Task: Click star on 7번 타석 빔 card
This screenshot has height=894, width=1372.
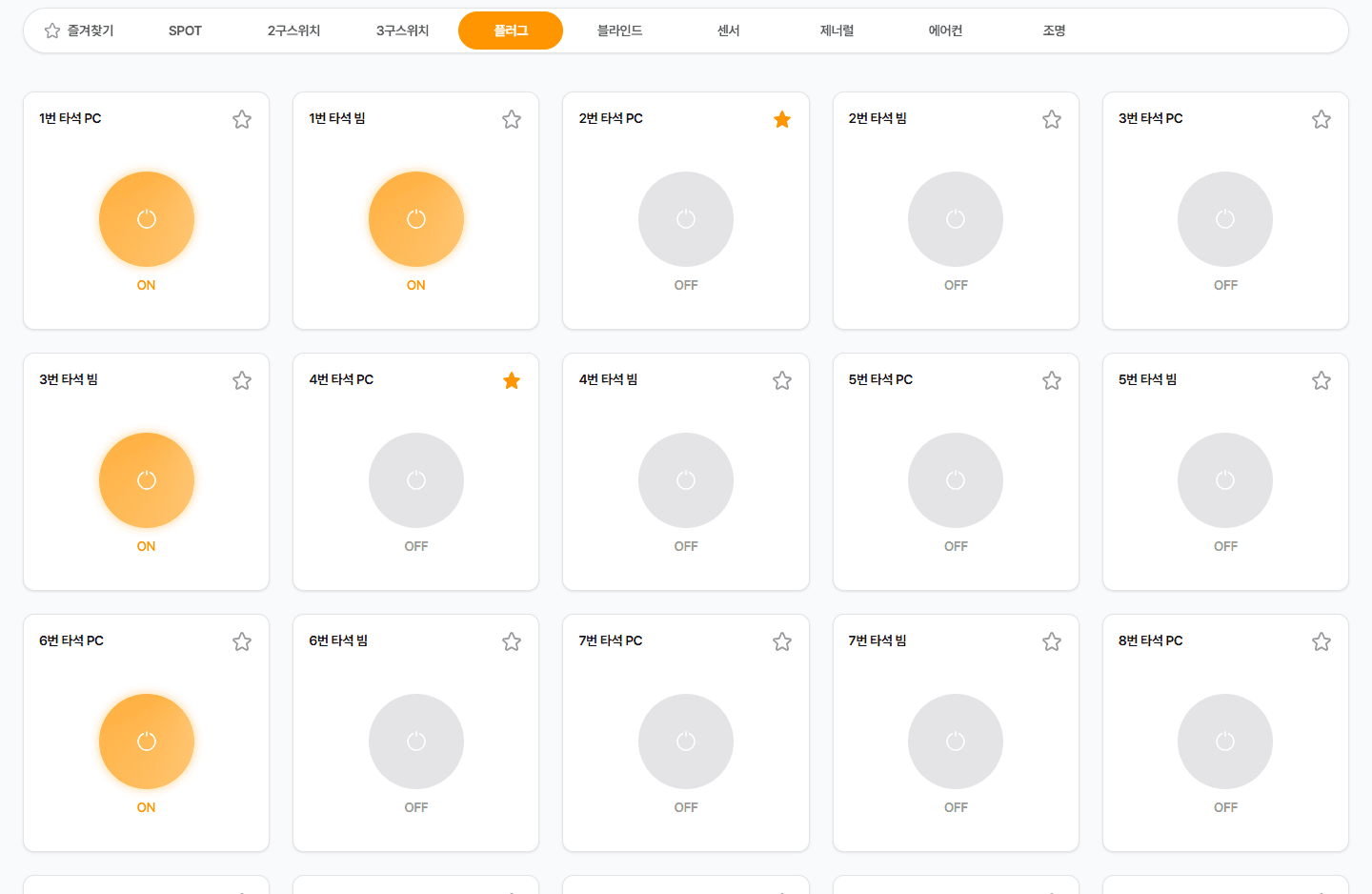Action: click(1052, 641)
